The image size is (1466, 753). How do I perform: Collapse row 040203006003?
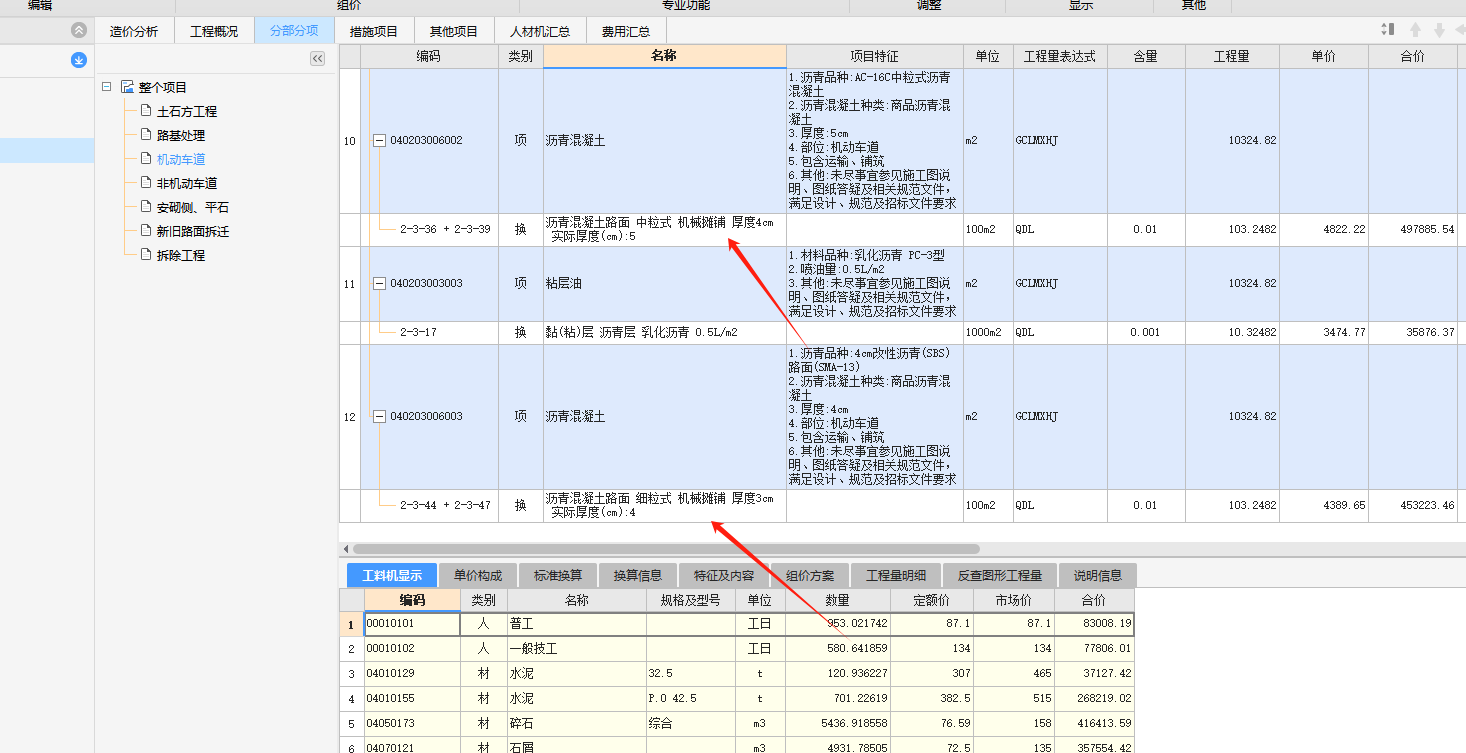pos(379,417)
